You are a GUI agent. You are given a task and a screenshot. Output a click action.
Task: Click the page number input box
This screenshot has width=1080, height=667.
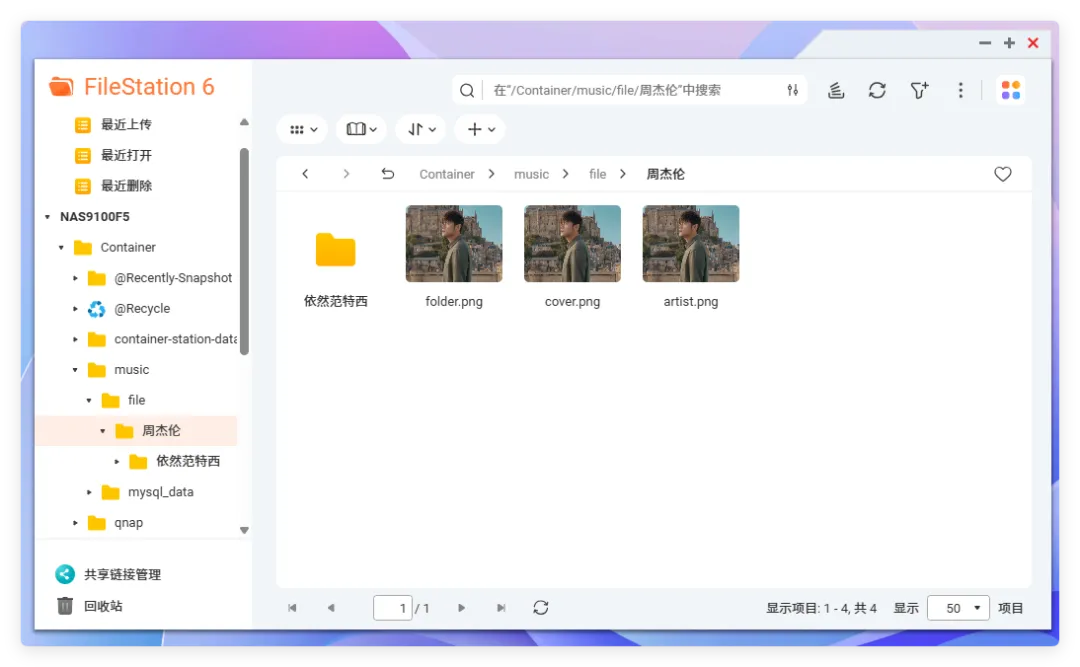(x=393, y=608)
